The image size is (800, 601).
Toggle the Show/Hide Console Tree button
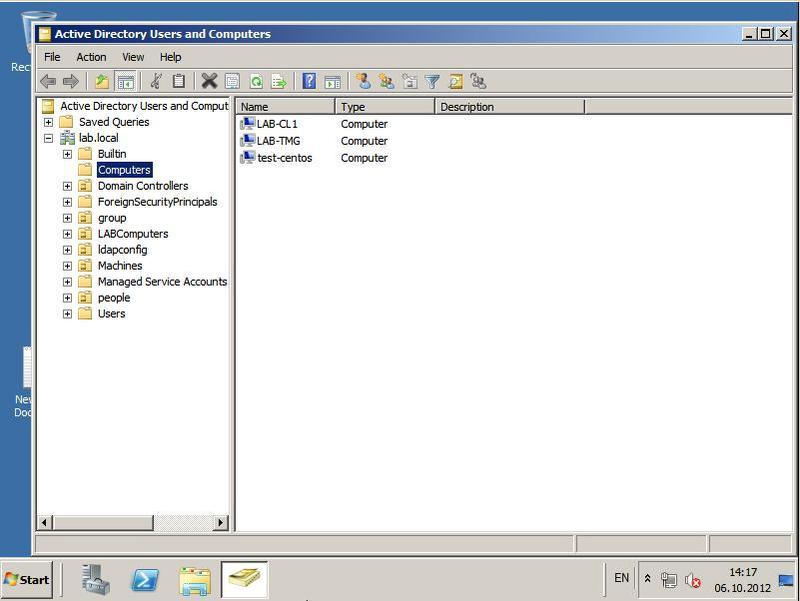click(x=125, y=81)
